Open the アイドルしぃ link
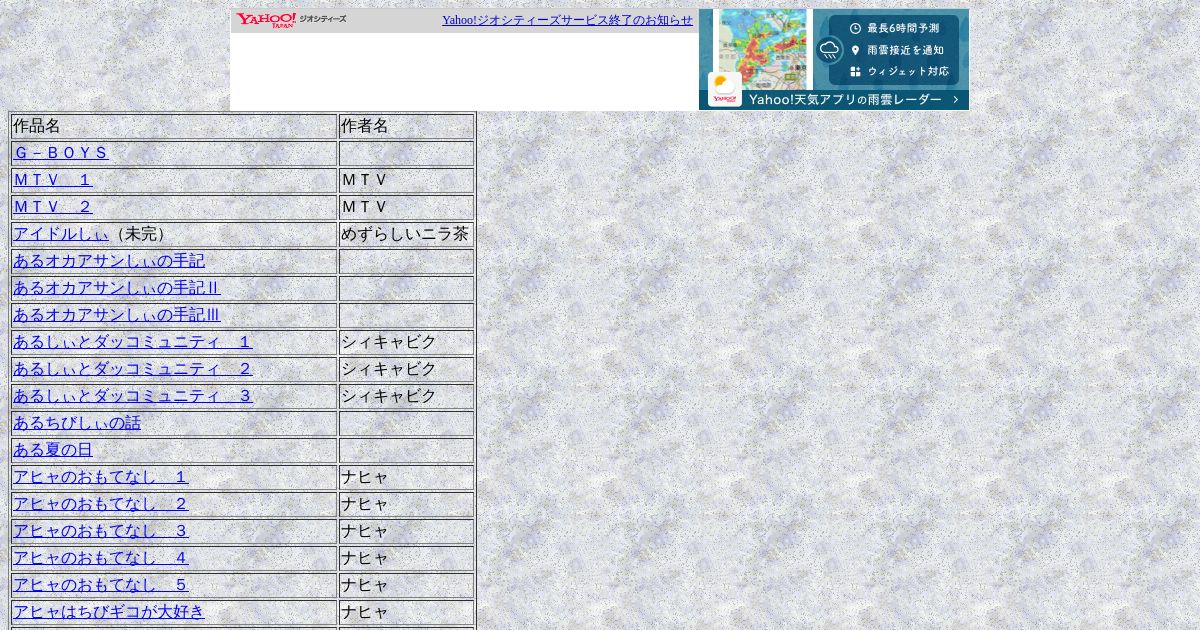This screenshot has height=630, width=1200. pos(61,234)
